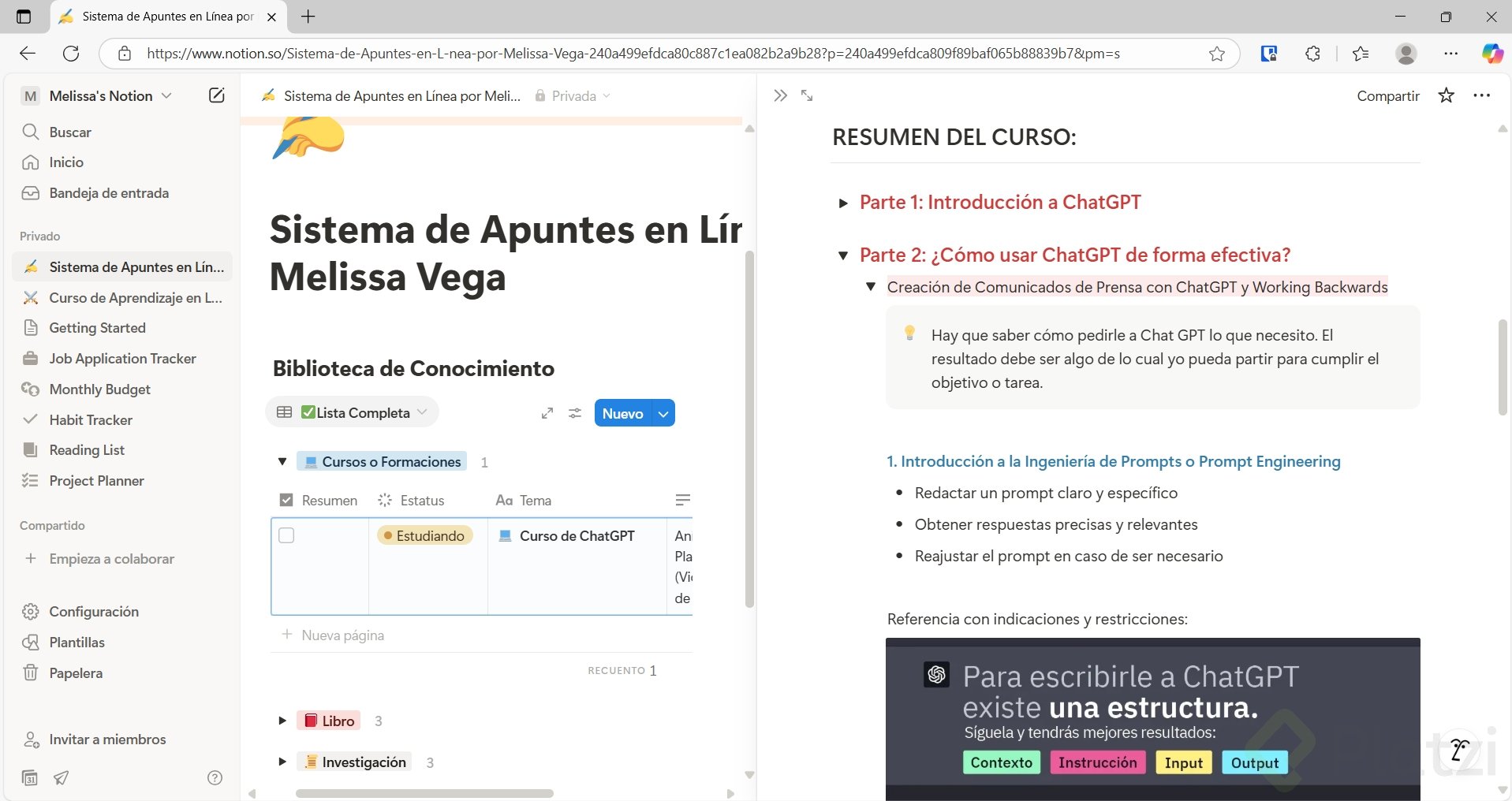Open browser extensions puzzle icon
This screenshot has height=801, width=1512.
[x=1312, y=54]
